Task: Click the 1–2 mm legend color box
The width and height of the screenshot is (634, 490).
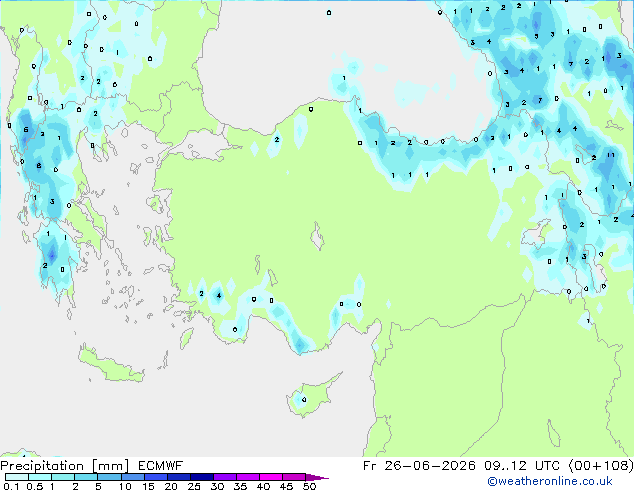Action: coord(63,477)
